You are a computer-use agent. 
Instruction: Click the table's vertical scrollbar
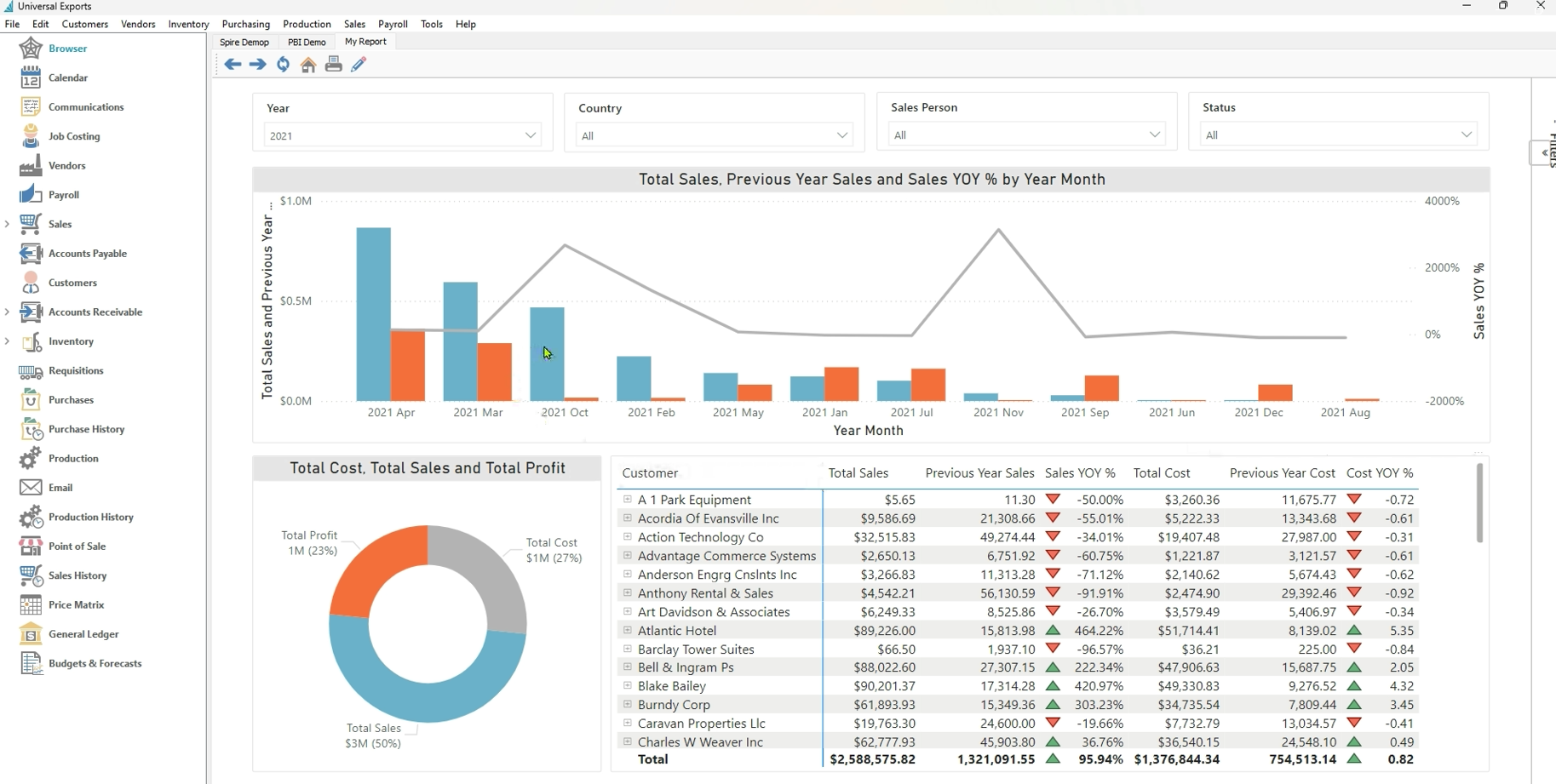[x=1479, y=502]
